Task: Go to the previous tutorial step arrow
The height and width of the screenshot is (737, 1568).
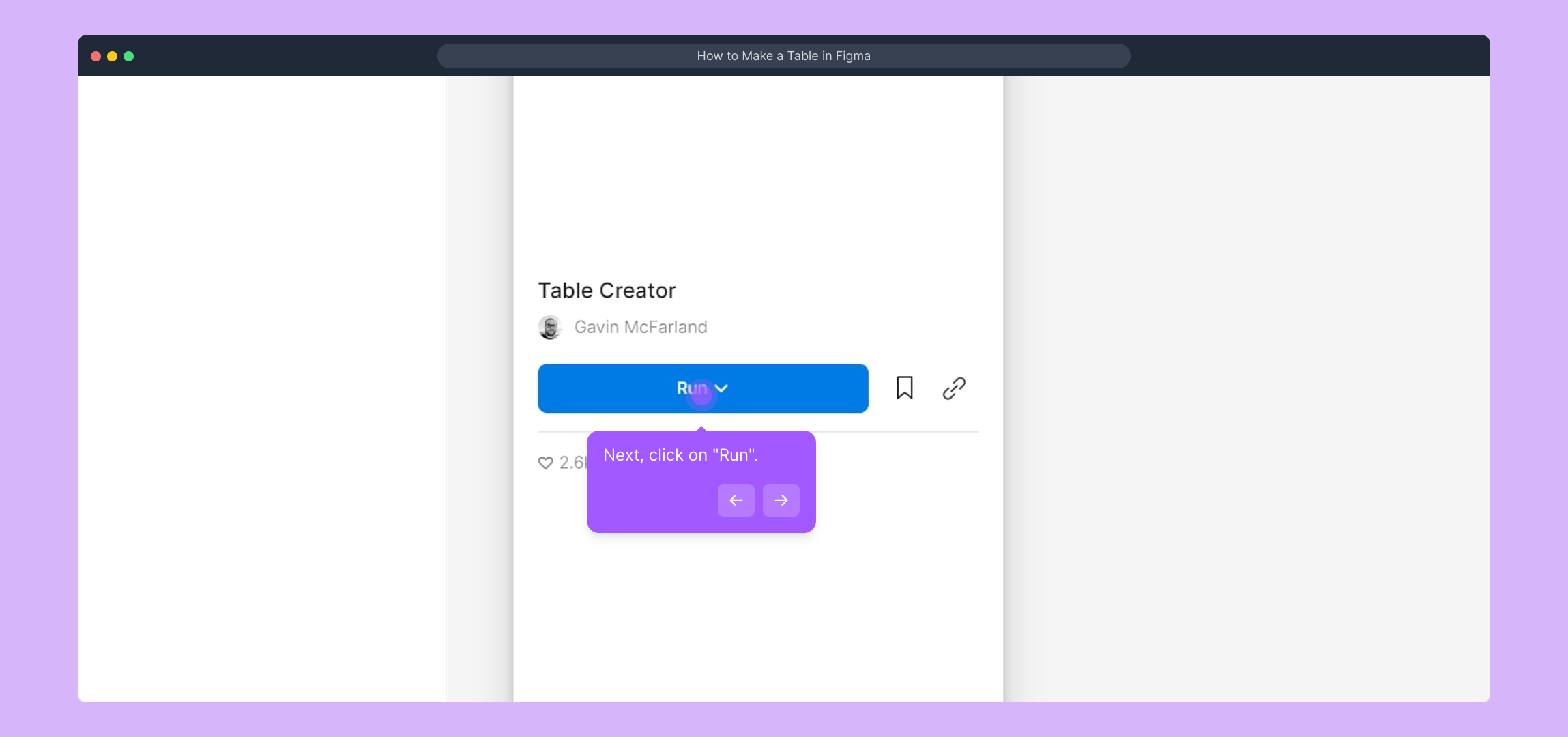Action: click(x=736, y=500)
